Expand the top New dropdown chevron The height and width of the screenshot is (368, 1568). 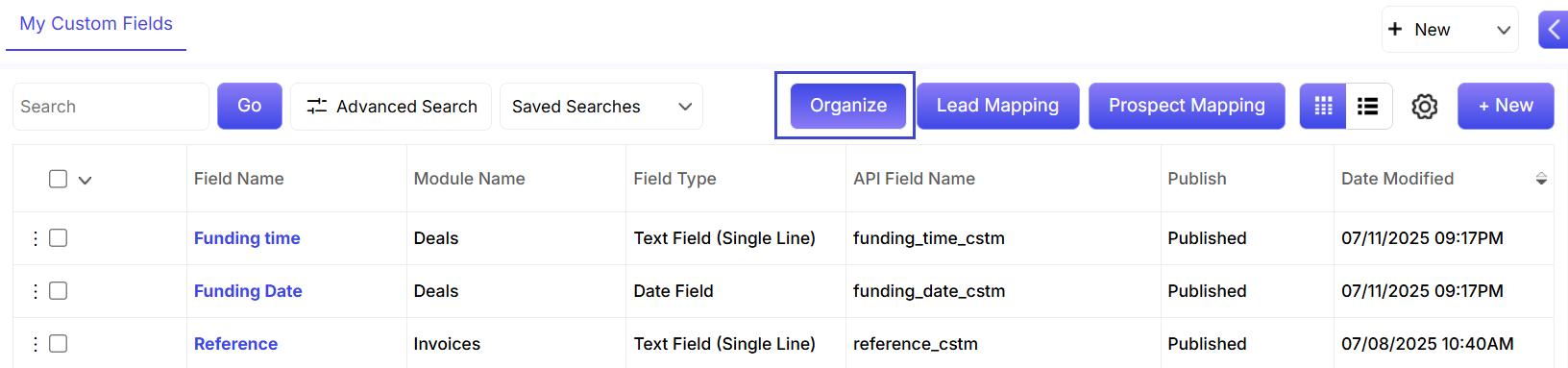tap(1504, 30)
